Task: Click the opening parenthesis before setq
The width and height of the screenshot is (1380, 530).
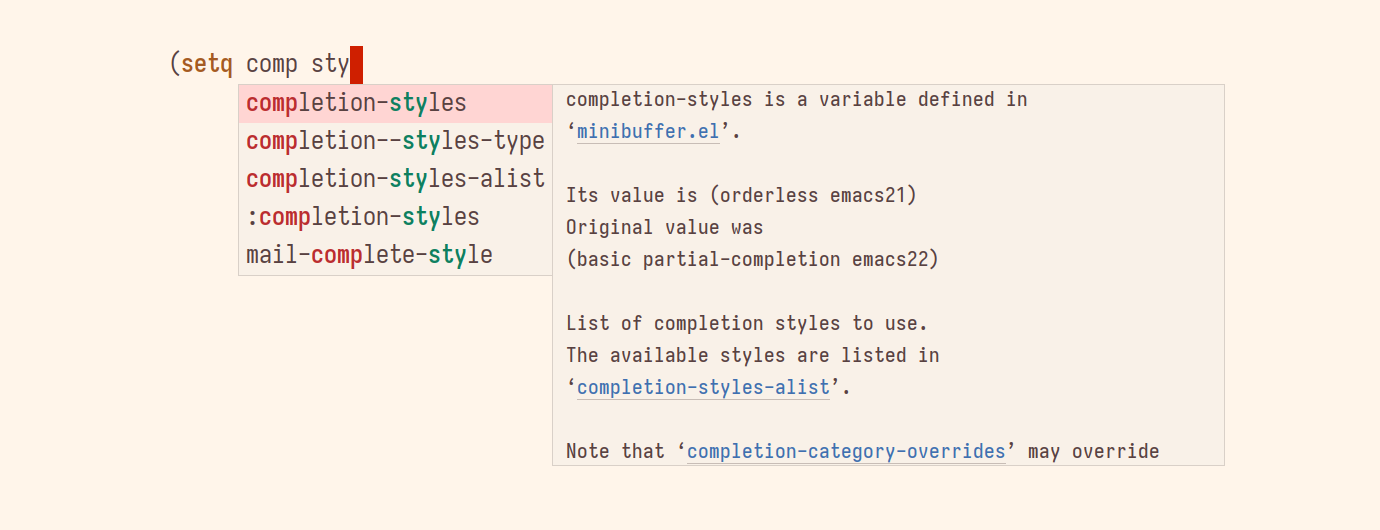Action: (174, 65)
